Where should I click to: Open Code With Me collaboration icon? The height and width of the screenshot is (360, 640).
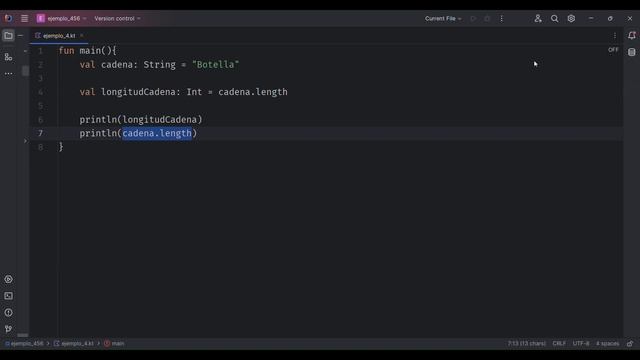click(538, 18)
